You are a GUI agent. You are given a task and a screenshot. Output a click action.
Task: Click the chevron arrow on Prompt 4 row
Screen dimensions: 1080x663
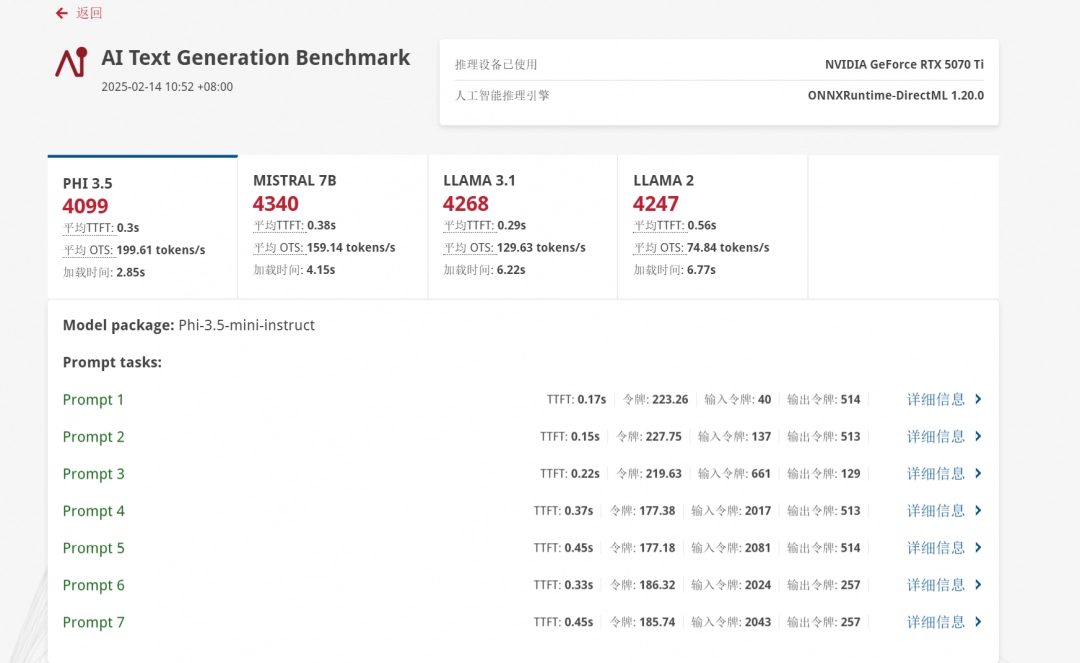coord(978,511)
